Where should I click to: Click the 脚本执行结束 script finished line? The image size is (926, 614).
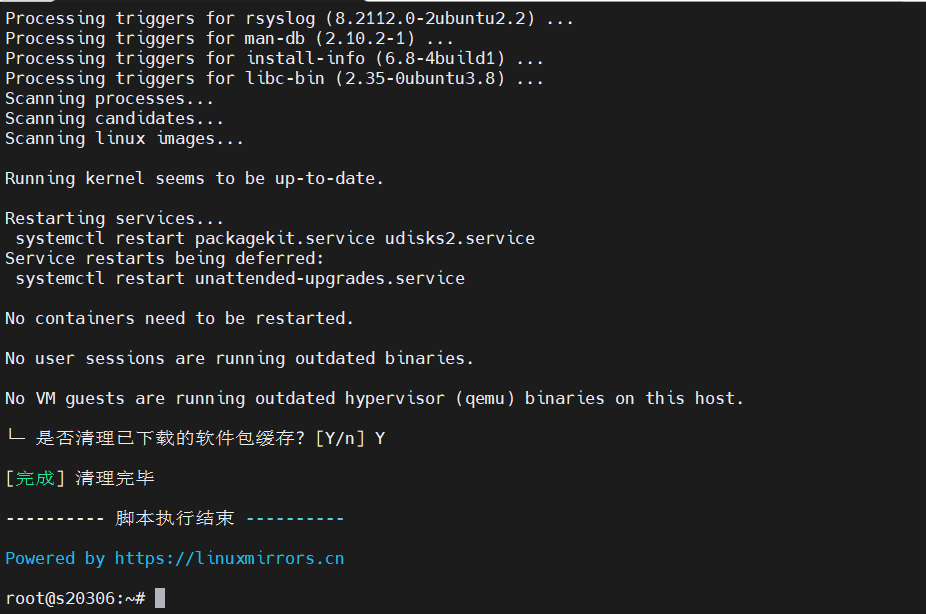pyautogui.click(x=174, y=518)
